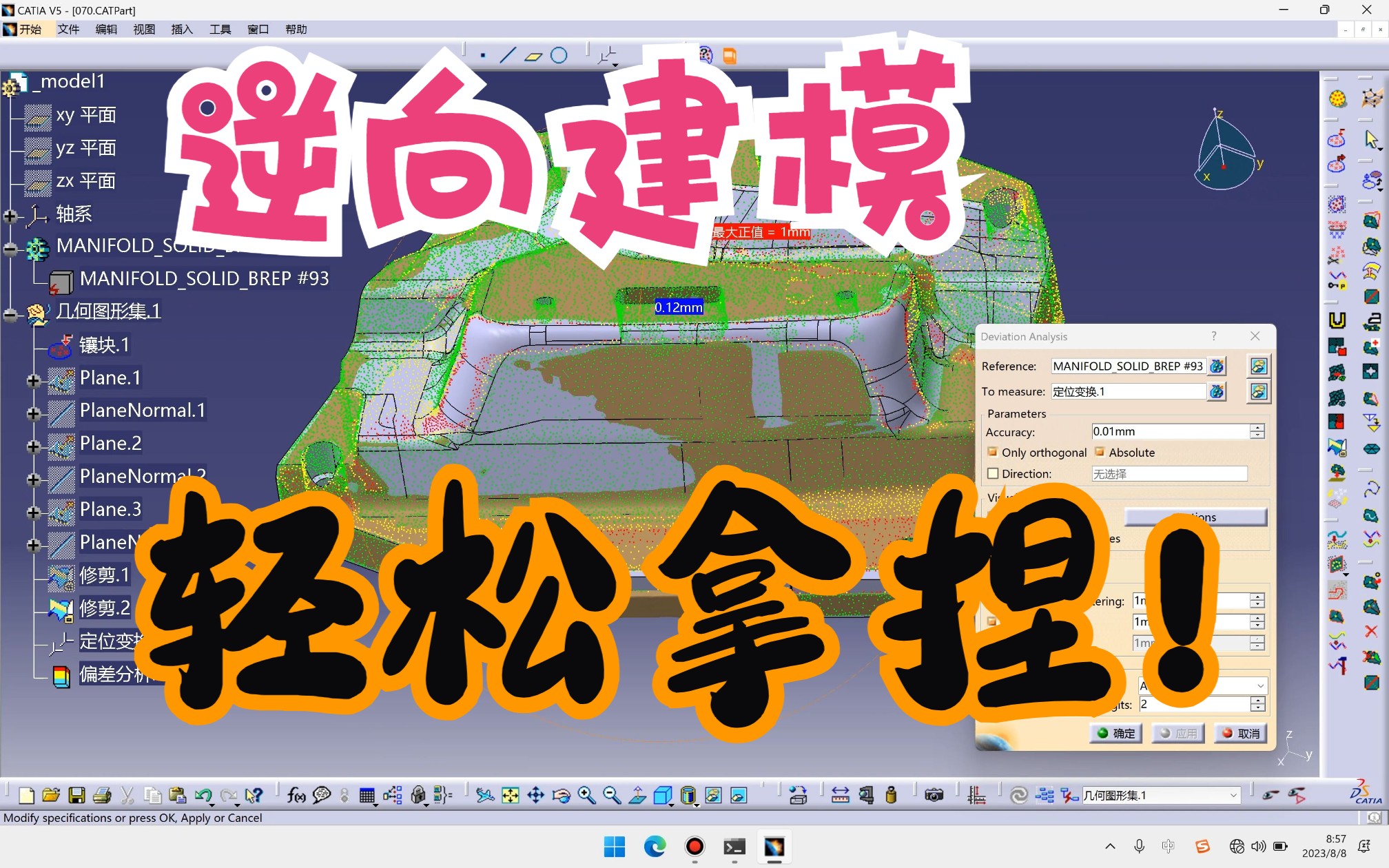Click the Normal View icon
Screen dimensions: 1389x868
[x=637, y=796]
